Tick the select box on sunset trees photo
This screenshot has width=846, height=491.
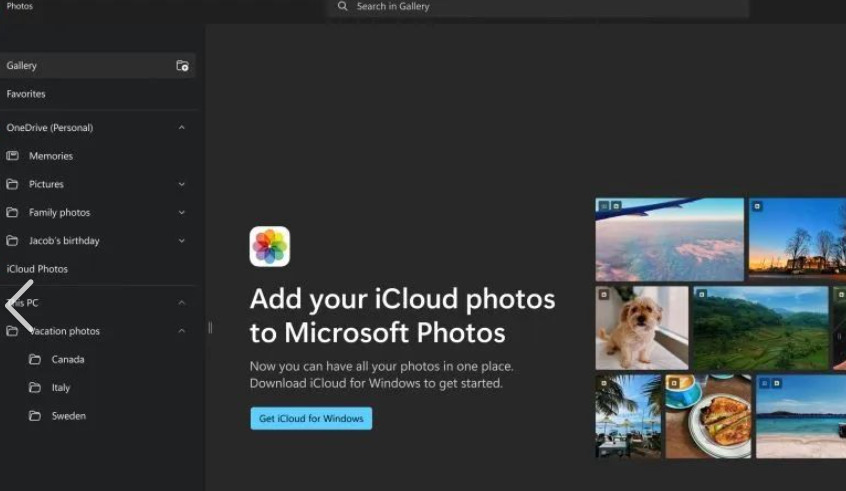[x=758, y=206]
